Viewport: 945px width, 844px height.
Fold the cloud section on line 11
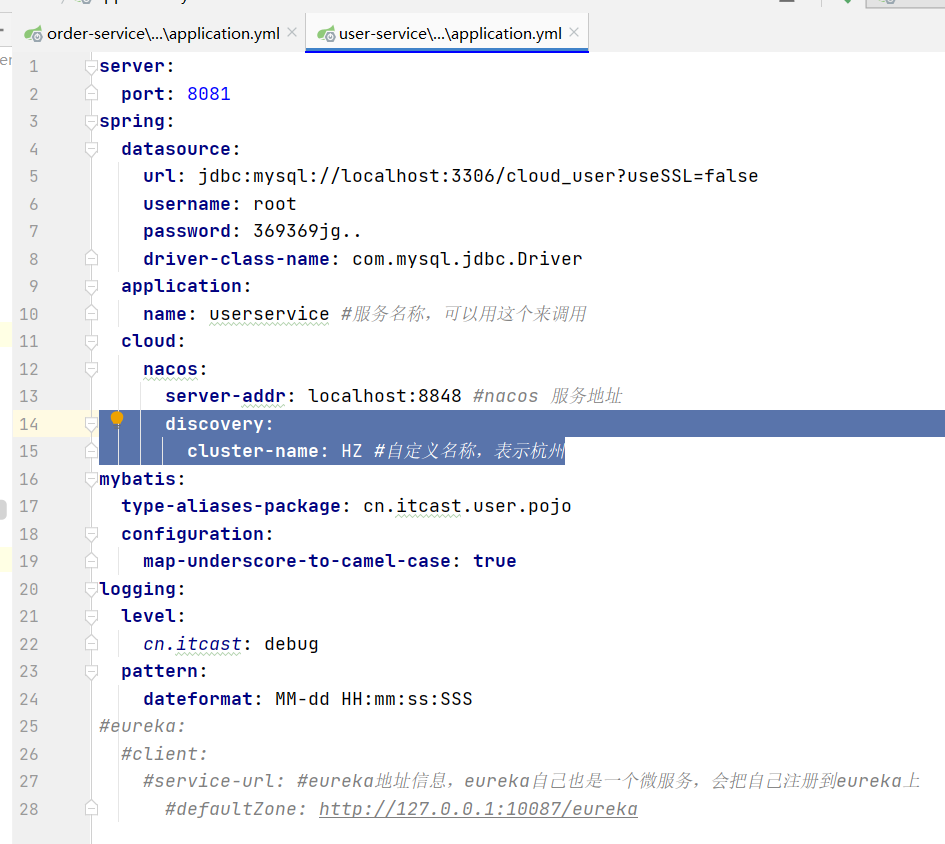91,342
